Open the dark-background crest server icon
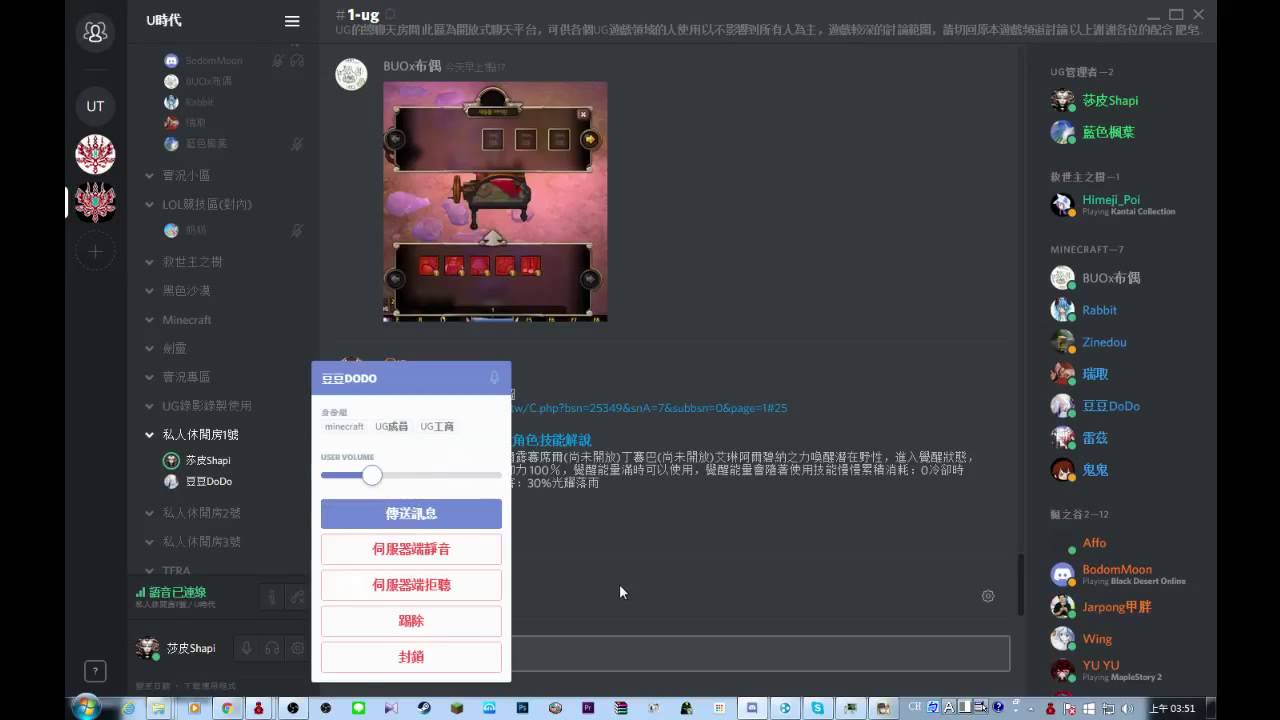Screen dimensions: 1280x720 [x=95, y=202]
